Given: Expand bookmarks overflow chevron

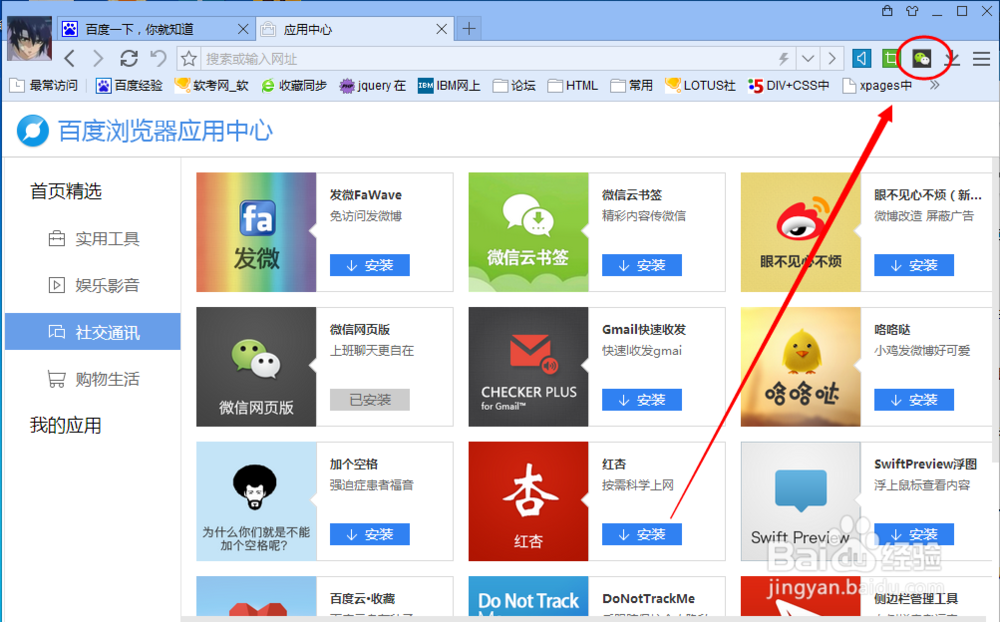Looking at the screenshot, I should pyautogui.click(x=935, y=85).
